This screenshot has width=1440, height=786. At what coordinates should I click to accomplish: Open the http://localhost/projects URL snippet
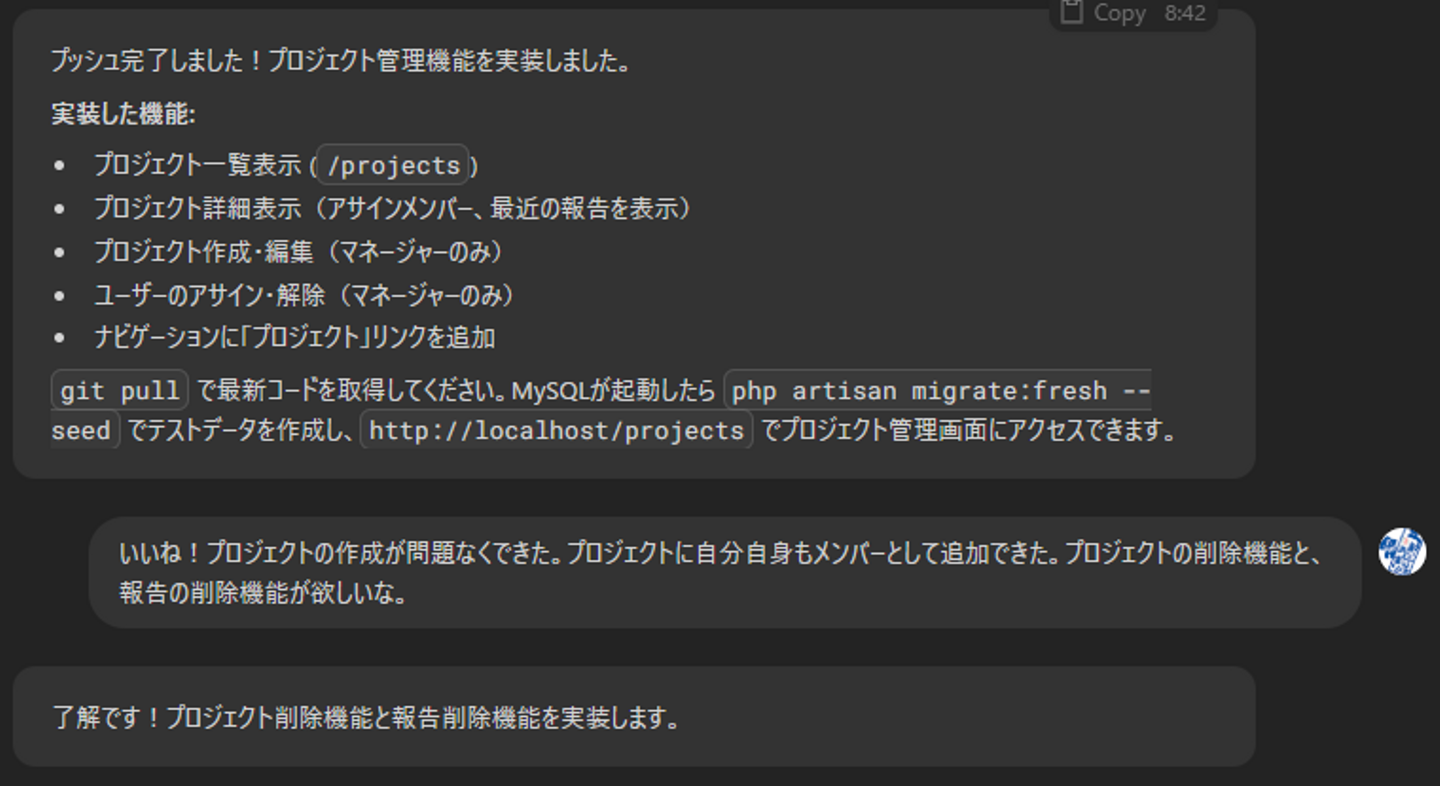[x=556, y=431]
